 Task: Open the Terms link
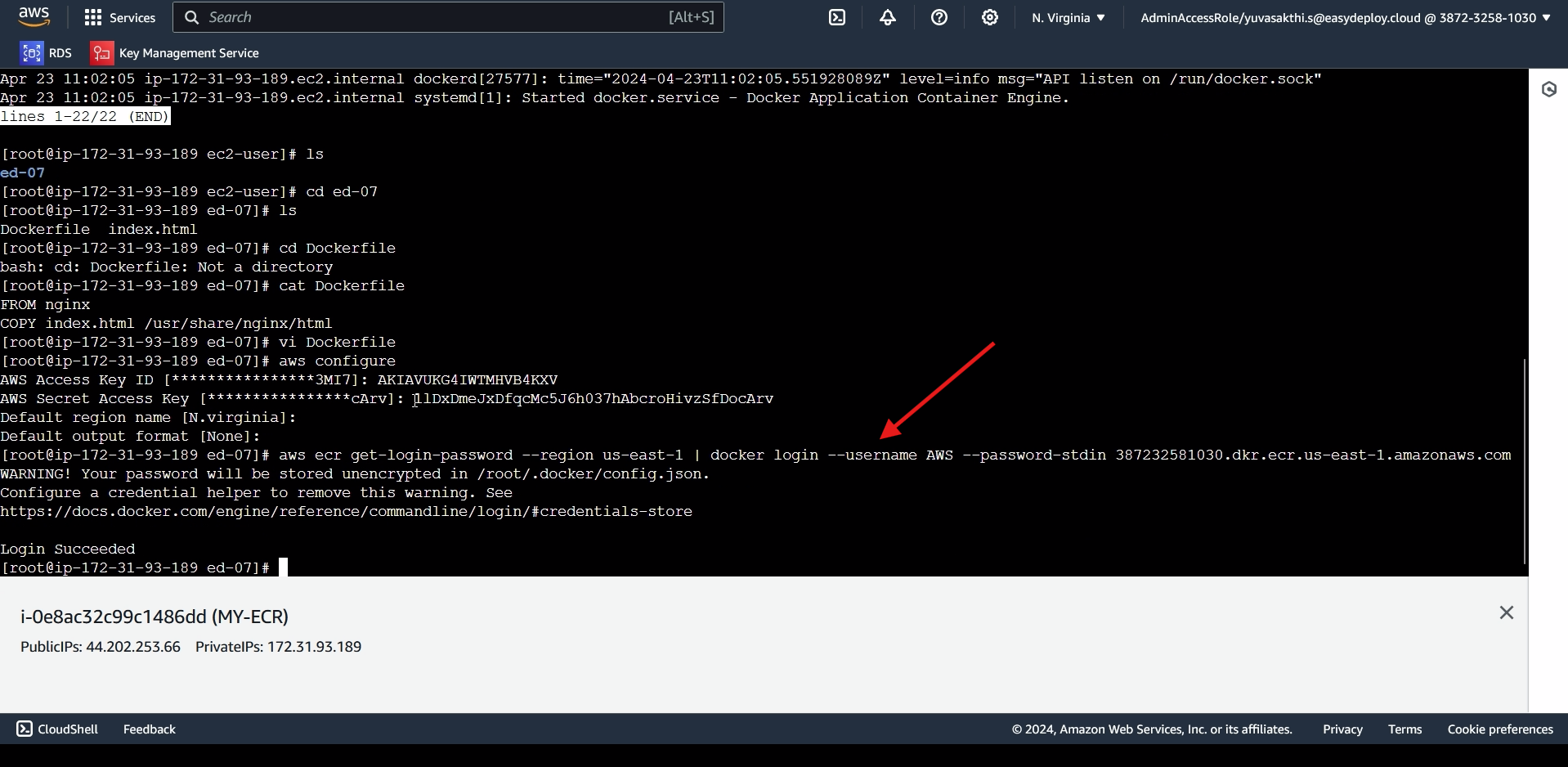[x=1404, y=729]
